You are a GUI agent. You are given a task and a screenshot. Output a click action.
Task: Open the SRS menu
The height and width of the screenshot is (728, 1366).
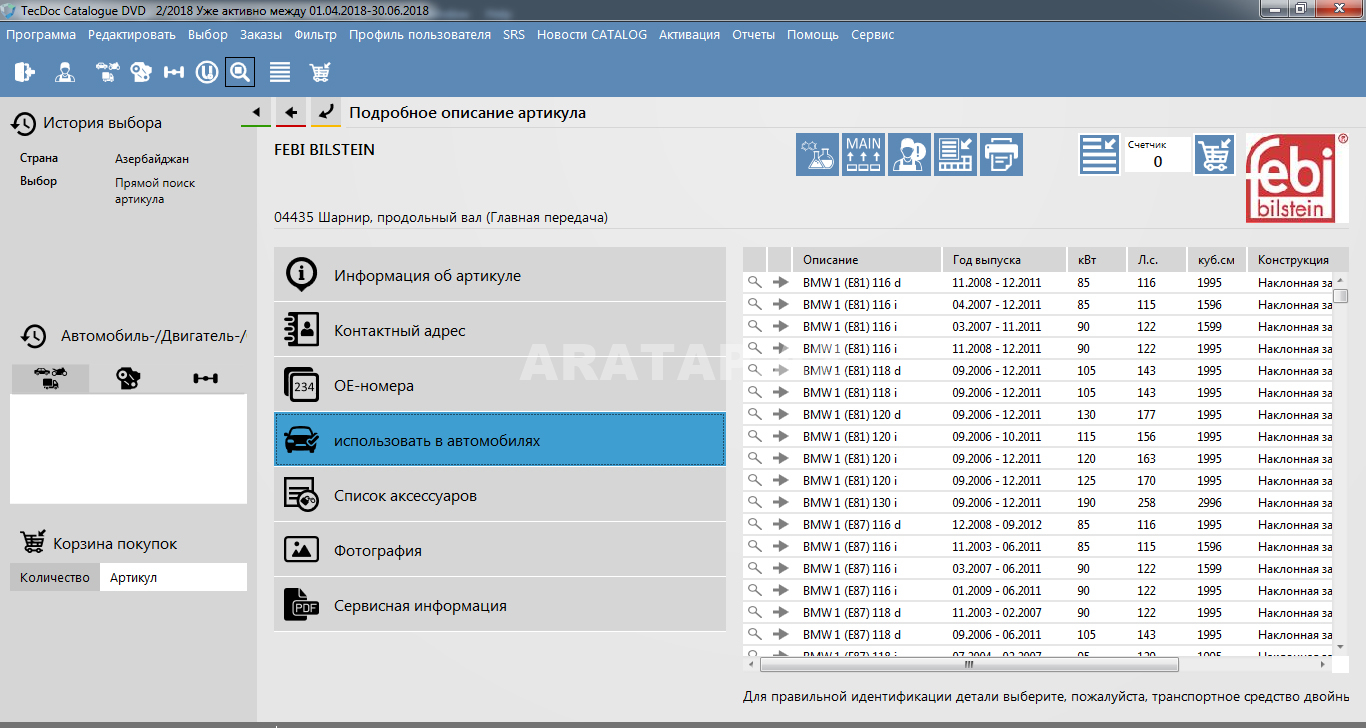tap(514, 34)
